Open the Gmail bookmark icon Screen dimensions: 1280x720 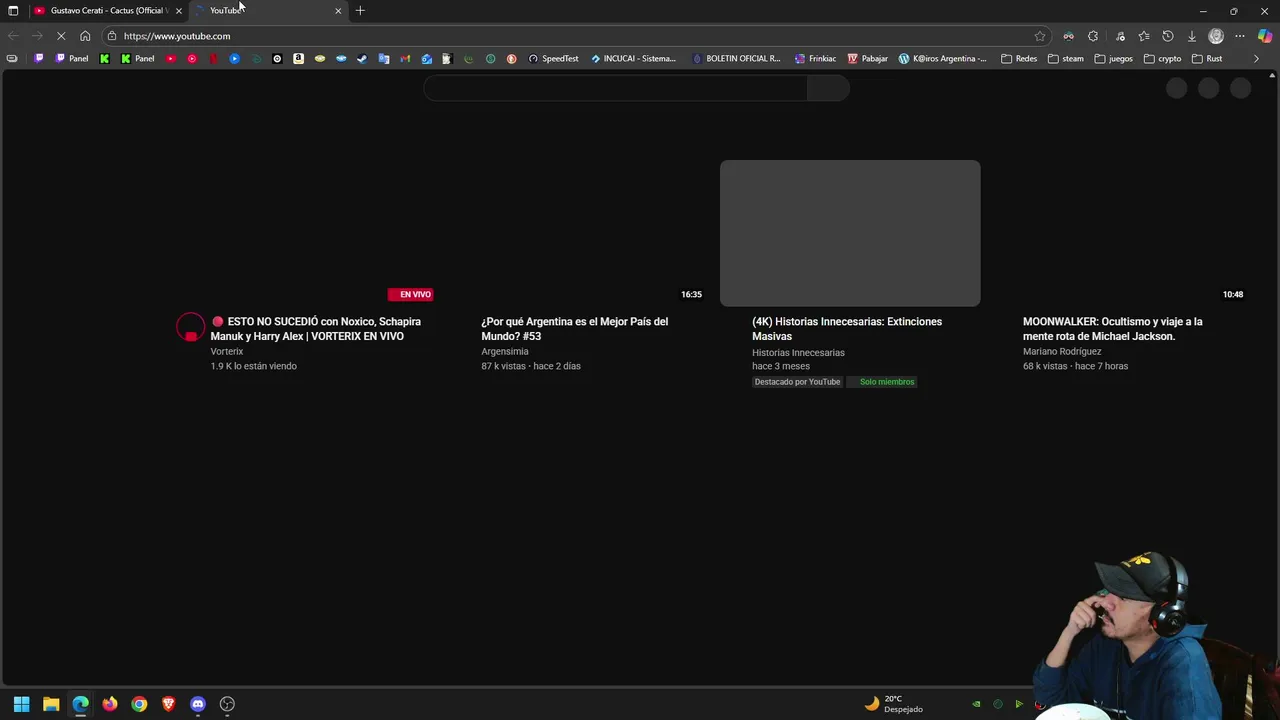click(x=405, y=58)
